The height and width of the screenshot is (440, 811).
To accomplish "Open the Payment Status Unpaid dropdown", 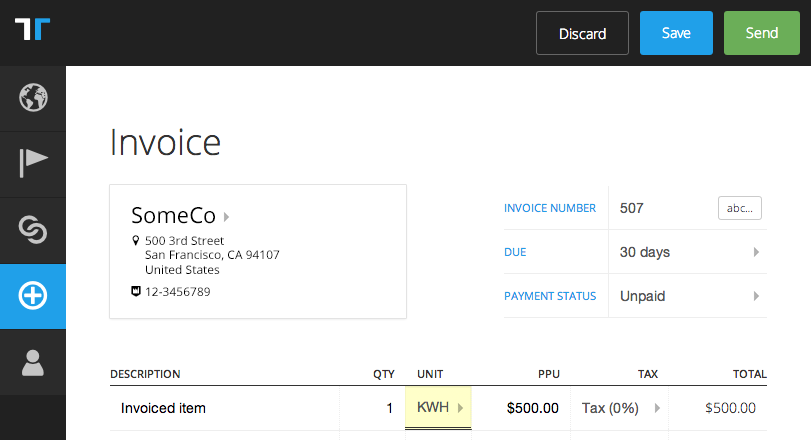I will (x=688, y=296).
